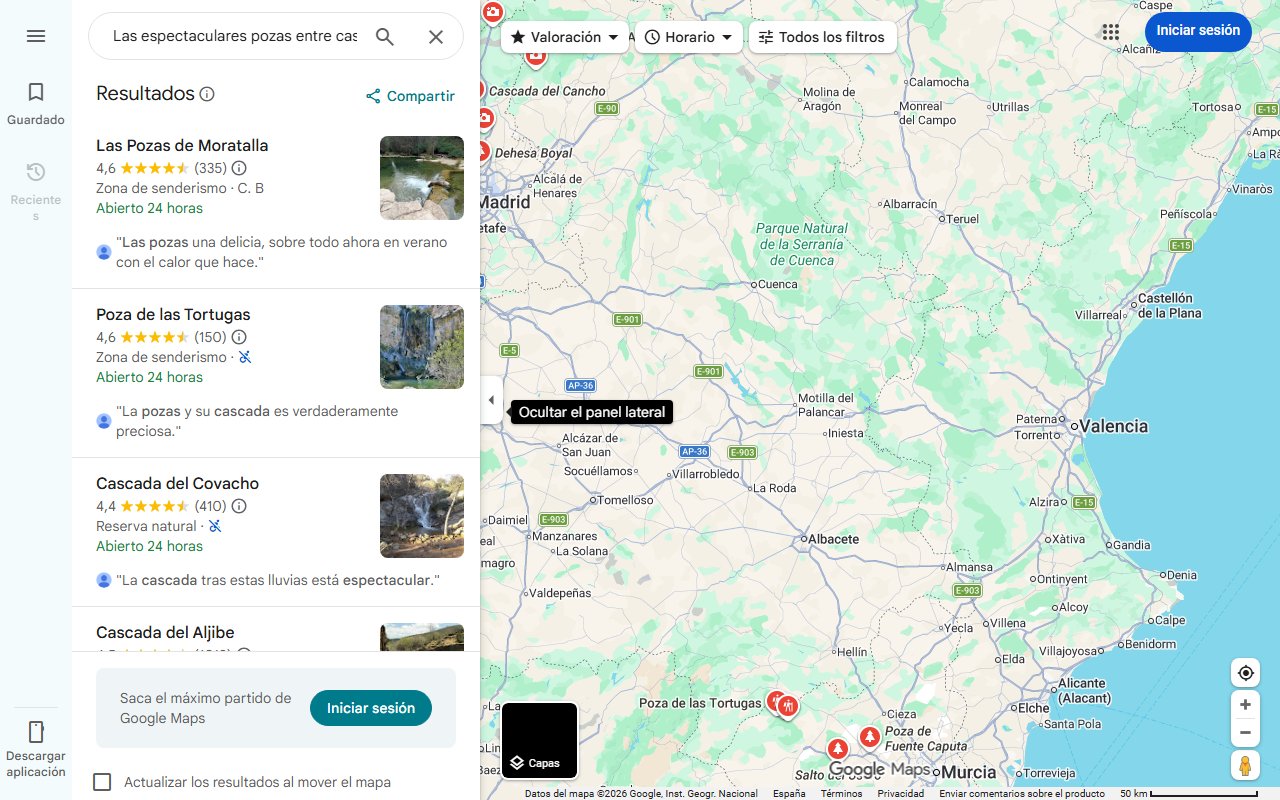Zoom in using the plus control
The width and height of the screenshot is (1280, 800).
pyautogui.click(x=1245, y=704)
